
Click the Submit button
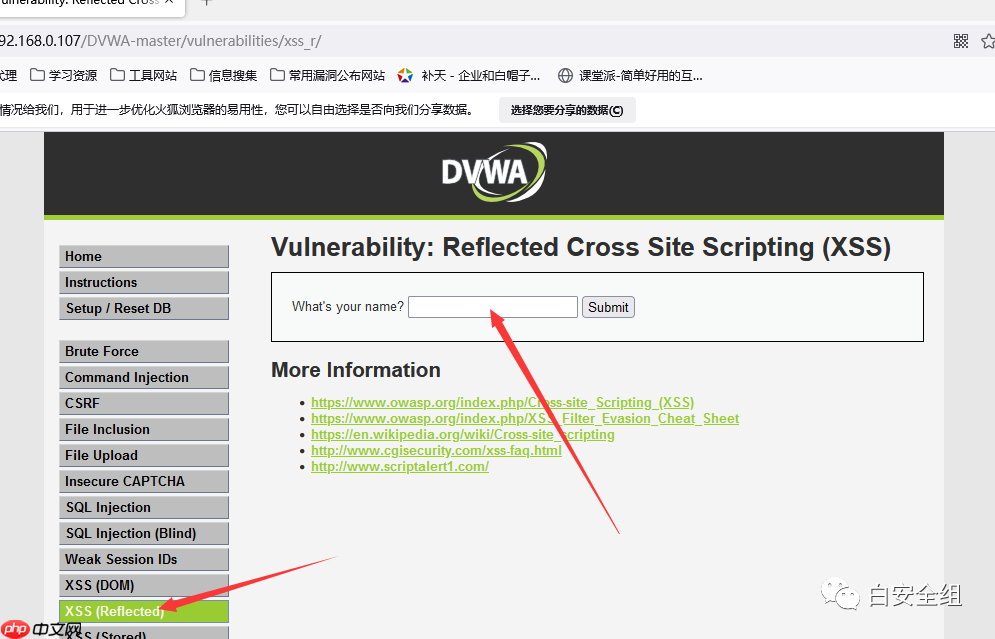pos(608,307)
